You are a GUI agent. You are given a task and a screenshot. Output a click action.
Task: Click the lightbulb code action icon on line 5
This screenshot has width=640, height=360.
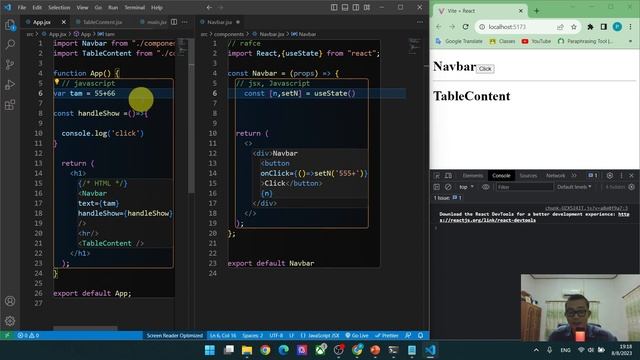click(57, 82)
